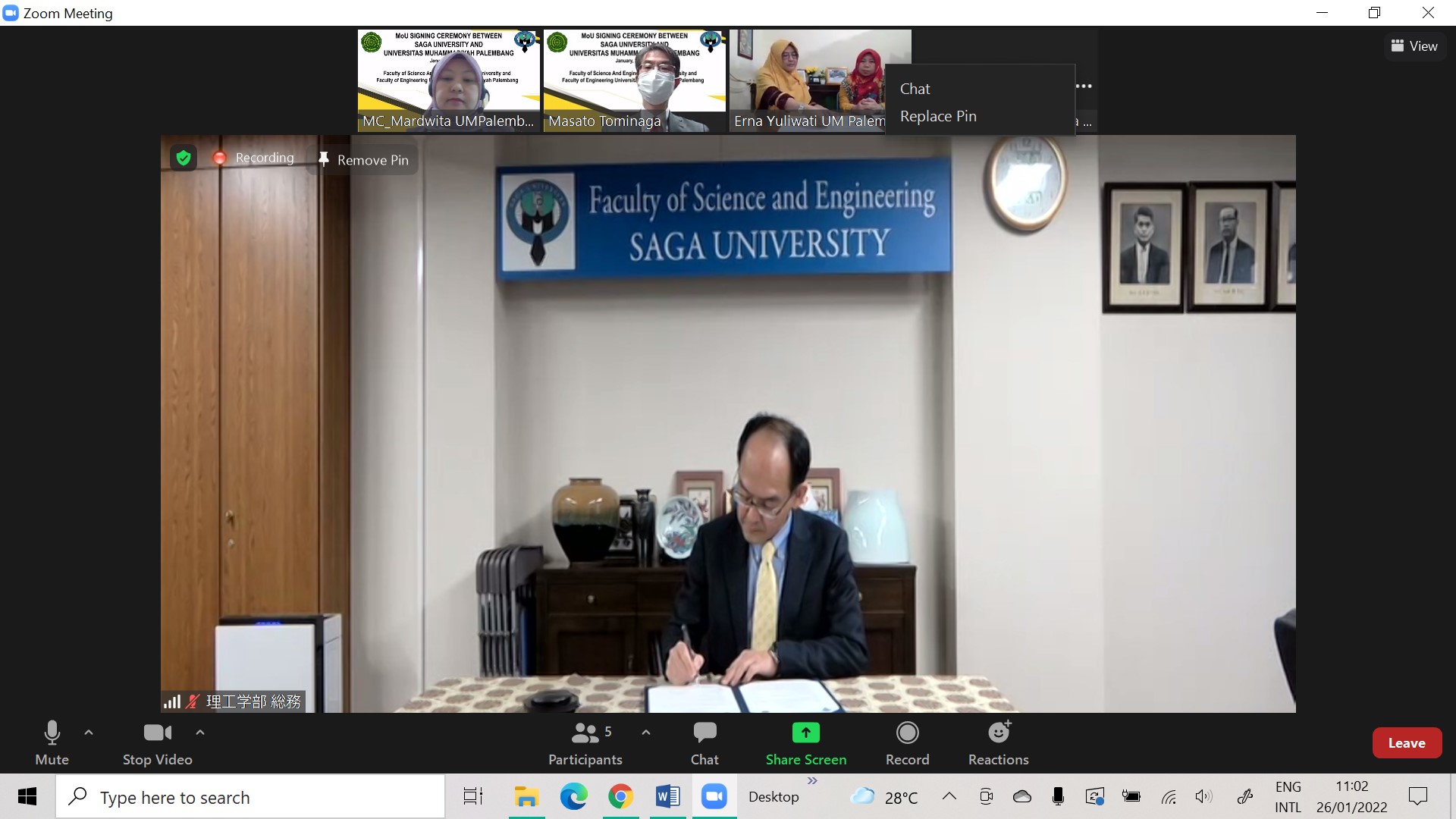
Task: Open the OneDrive cloud tray icon
Action: 1022,796
